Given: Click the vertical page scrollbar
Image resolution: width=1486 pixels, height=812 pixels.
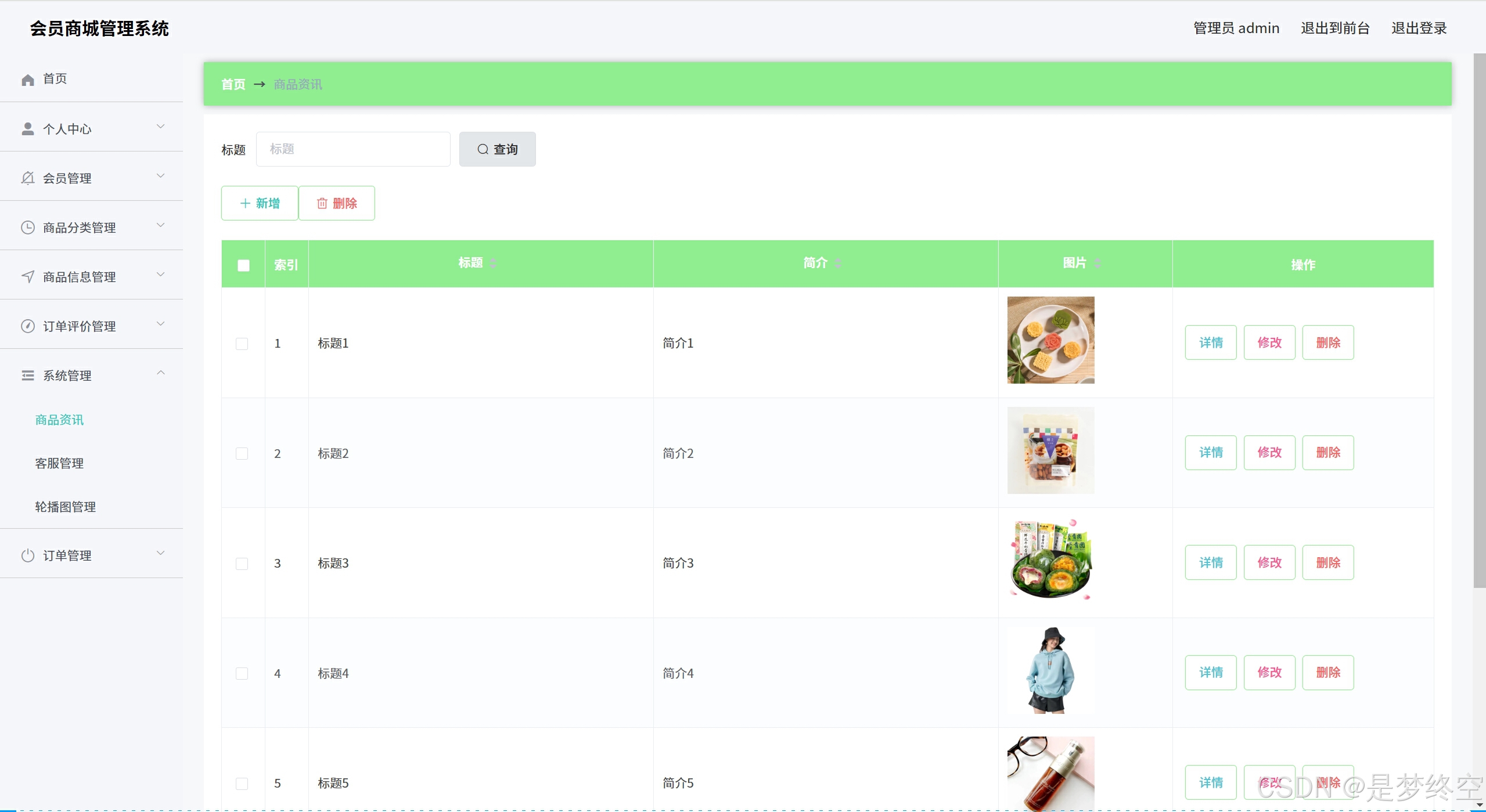Looking at the screenshot, I should 1479,319.
